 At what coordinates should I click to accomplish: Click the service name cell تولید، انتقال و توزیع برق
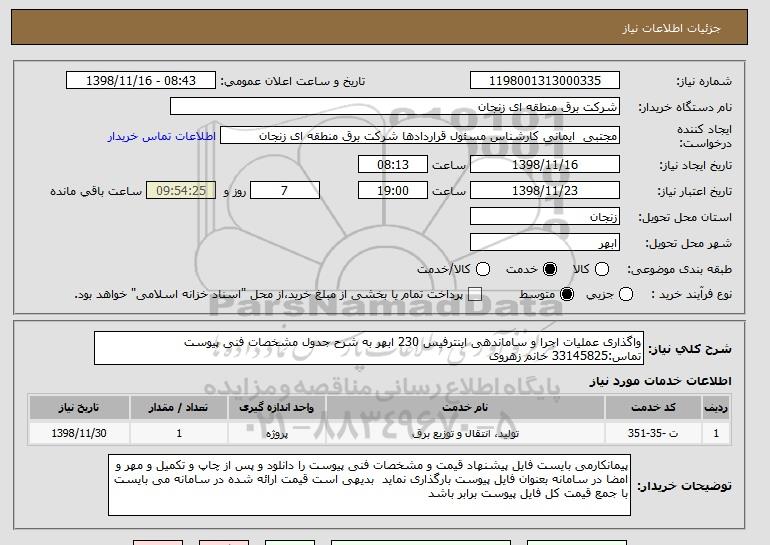465,433
